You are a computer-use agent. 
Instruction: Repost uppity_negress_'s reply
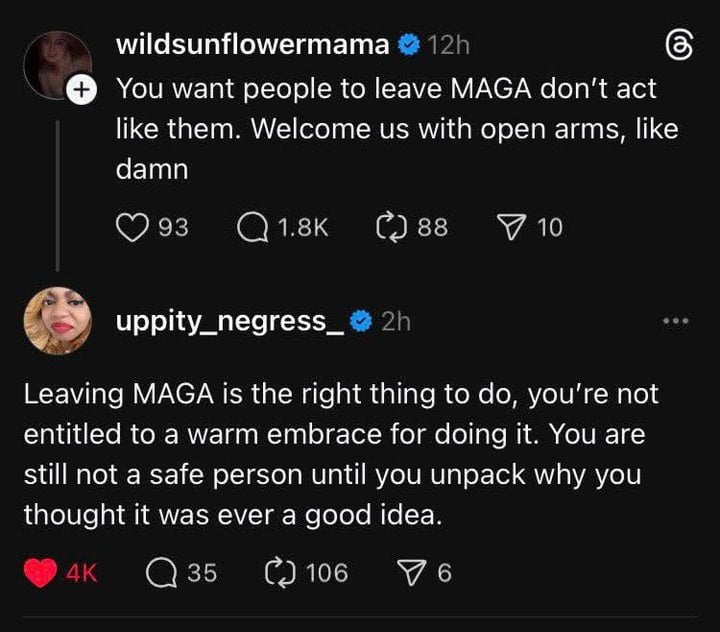[x=277, y=572]
